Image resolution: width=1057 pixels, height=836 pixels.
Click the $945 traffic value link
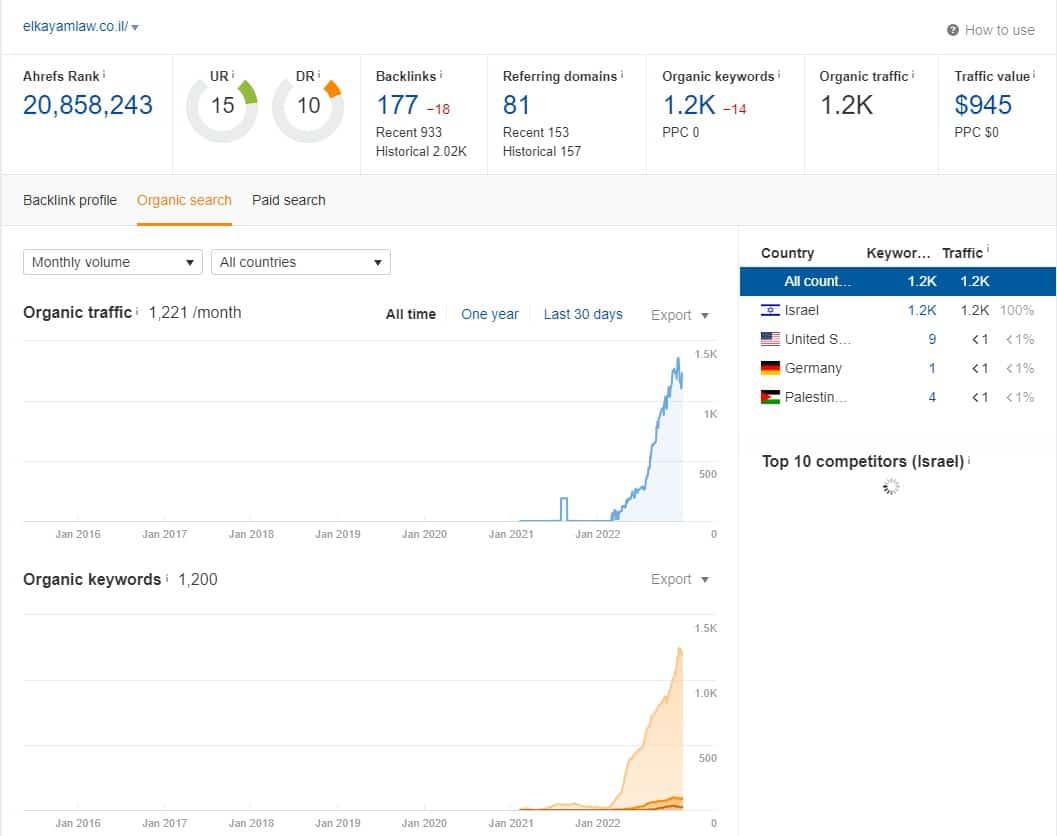[x=983, y=105]
